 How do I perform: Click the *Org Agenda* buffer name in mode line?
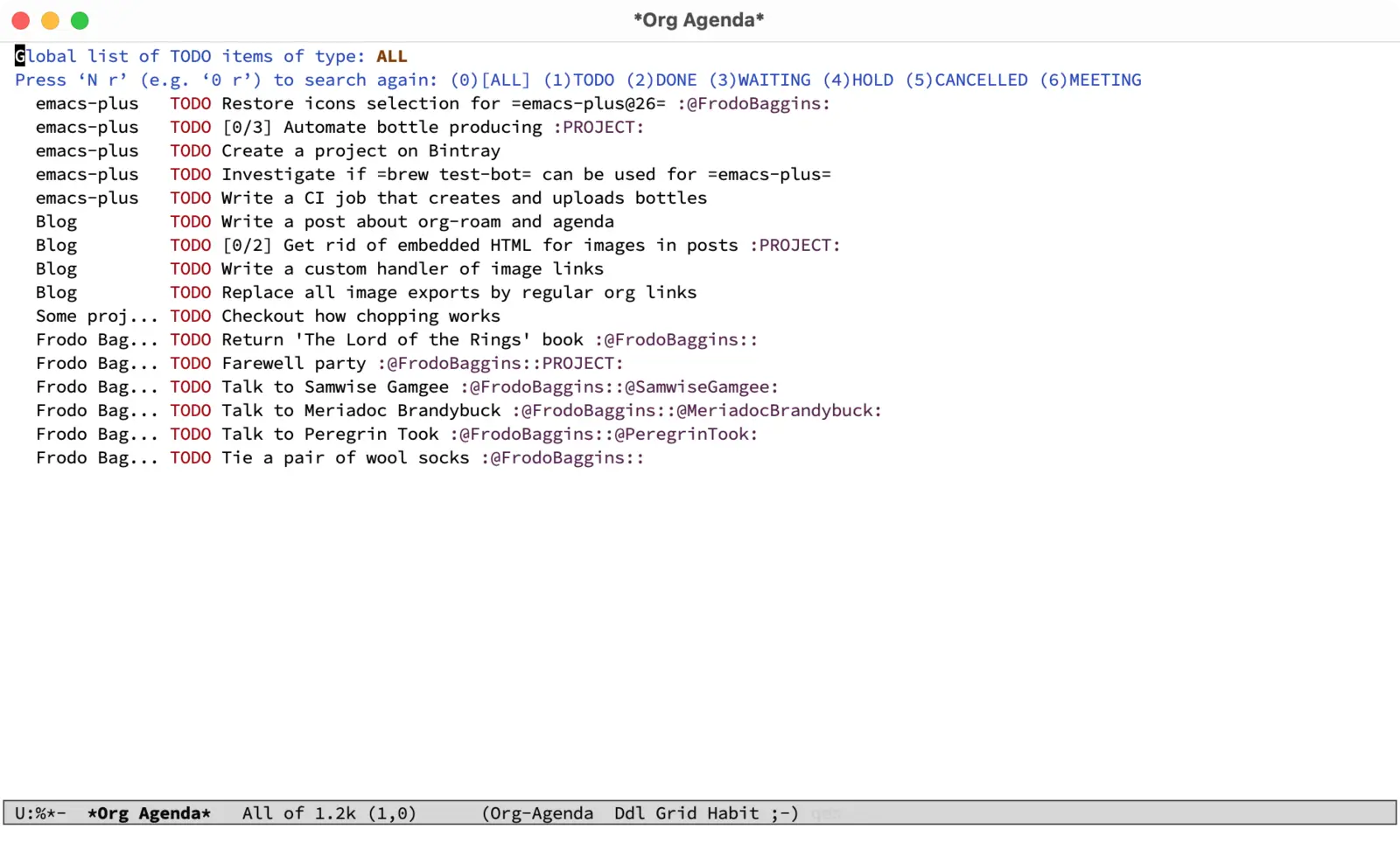click(x=149, y=813)
